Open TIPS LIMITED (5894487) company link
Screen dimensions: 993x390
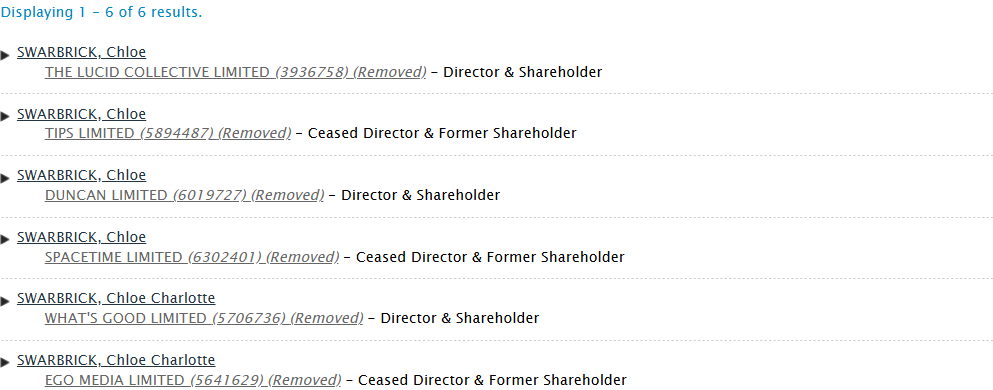(168, 134)
